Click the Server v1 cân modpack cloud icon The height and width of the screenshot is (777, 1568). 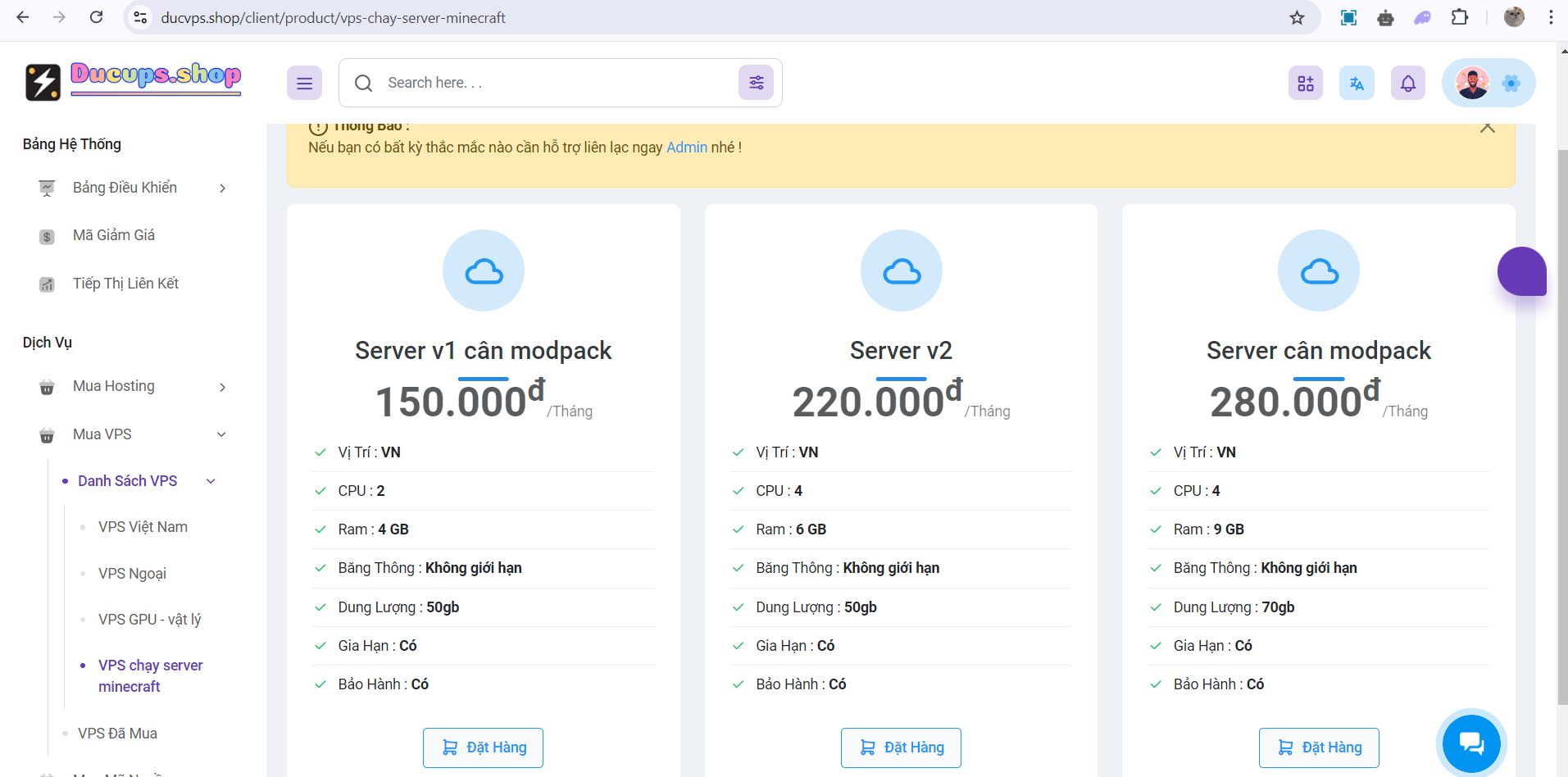click(484, 270)
